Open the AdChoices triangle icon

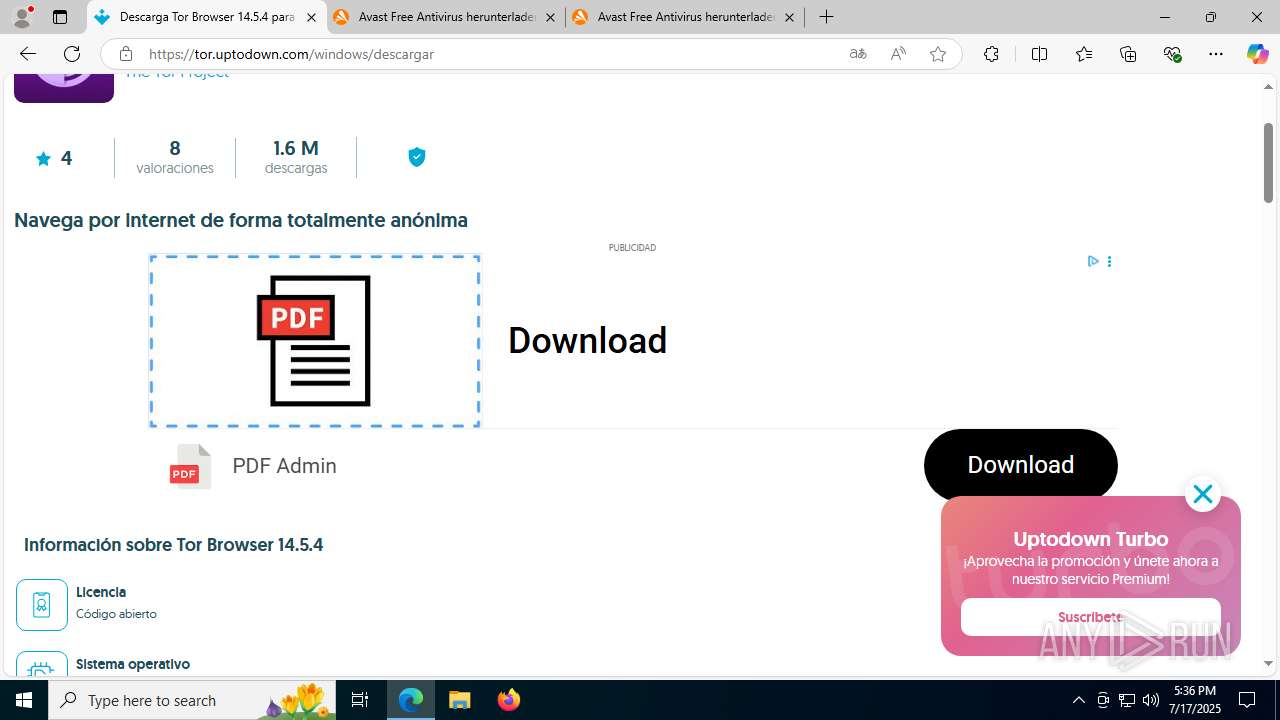click(1093, 261)
